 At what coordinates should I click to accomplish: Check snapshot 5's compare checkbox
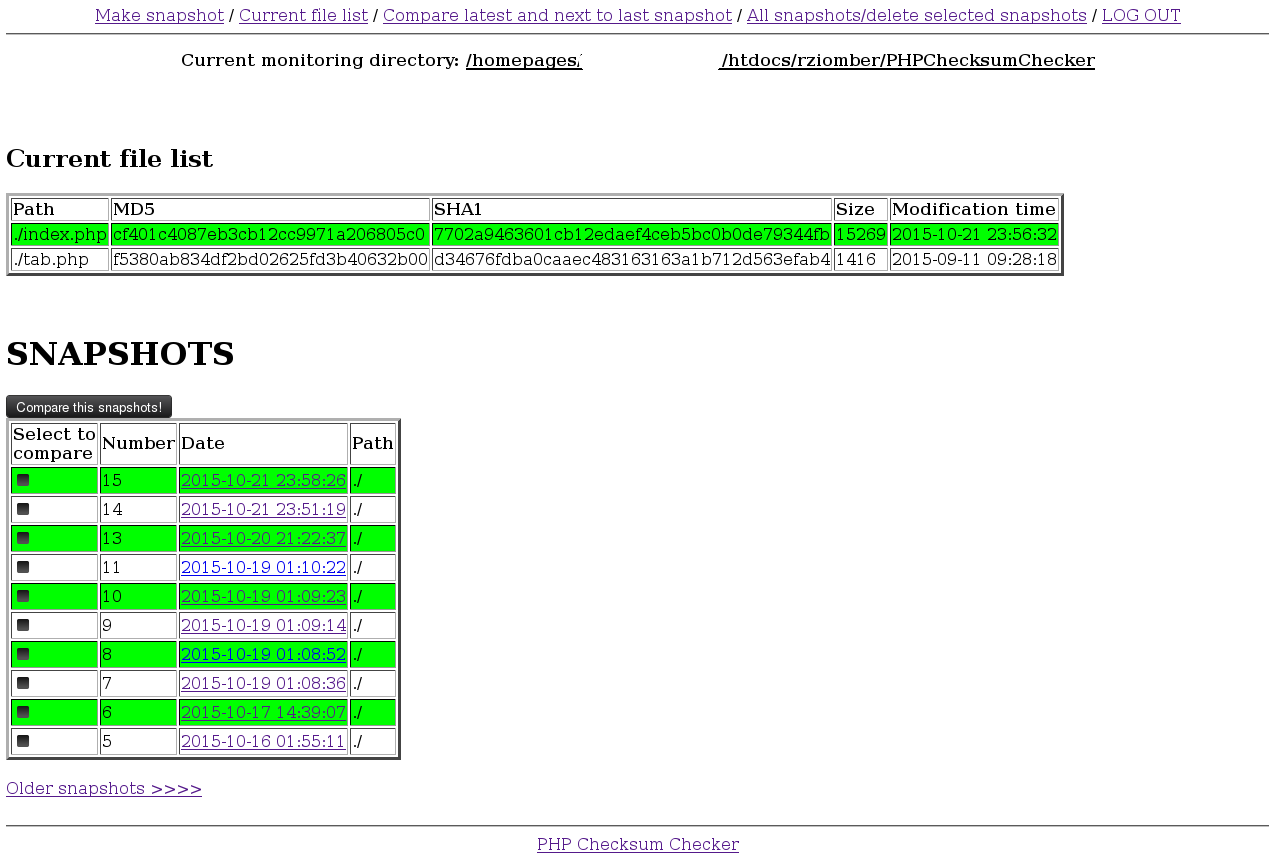23,741
